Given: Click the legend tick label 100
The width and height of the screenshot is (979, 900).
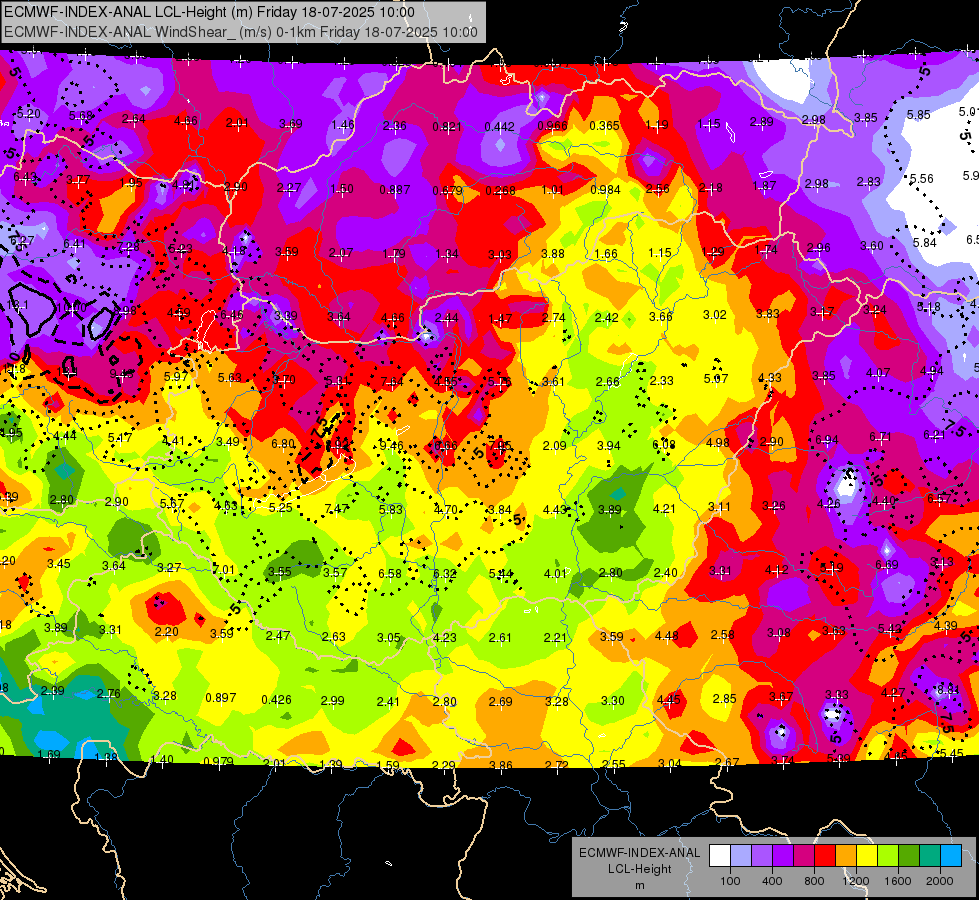Looking at the screenshot, I should [730, 881].
